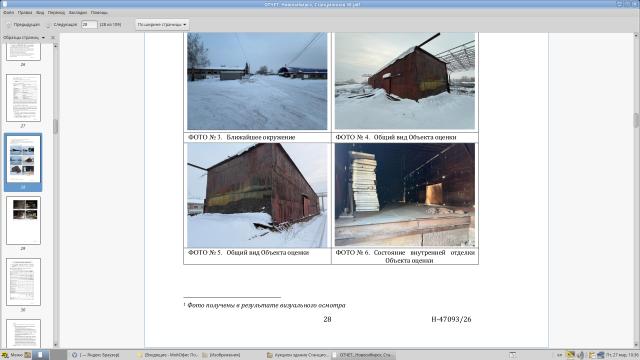Click the page number 28 in footer

pyautogui.click(x=327, y=319)
